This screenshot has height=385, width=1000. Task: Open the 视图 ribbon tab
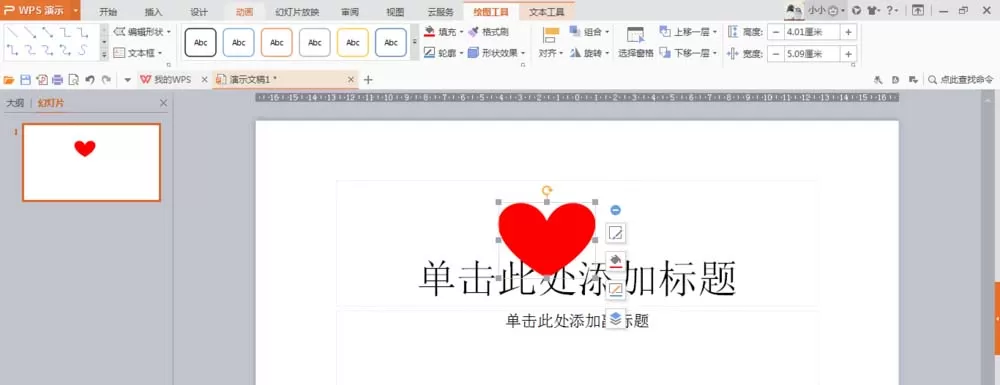(x=395, y=11)
